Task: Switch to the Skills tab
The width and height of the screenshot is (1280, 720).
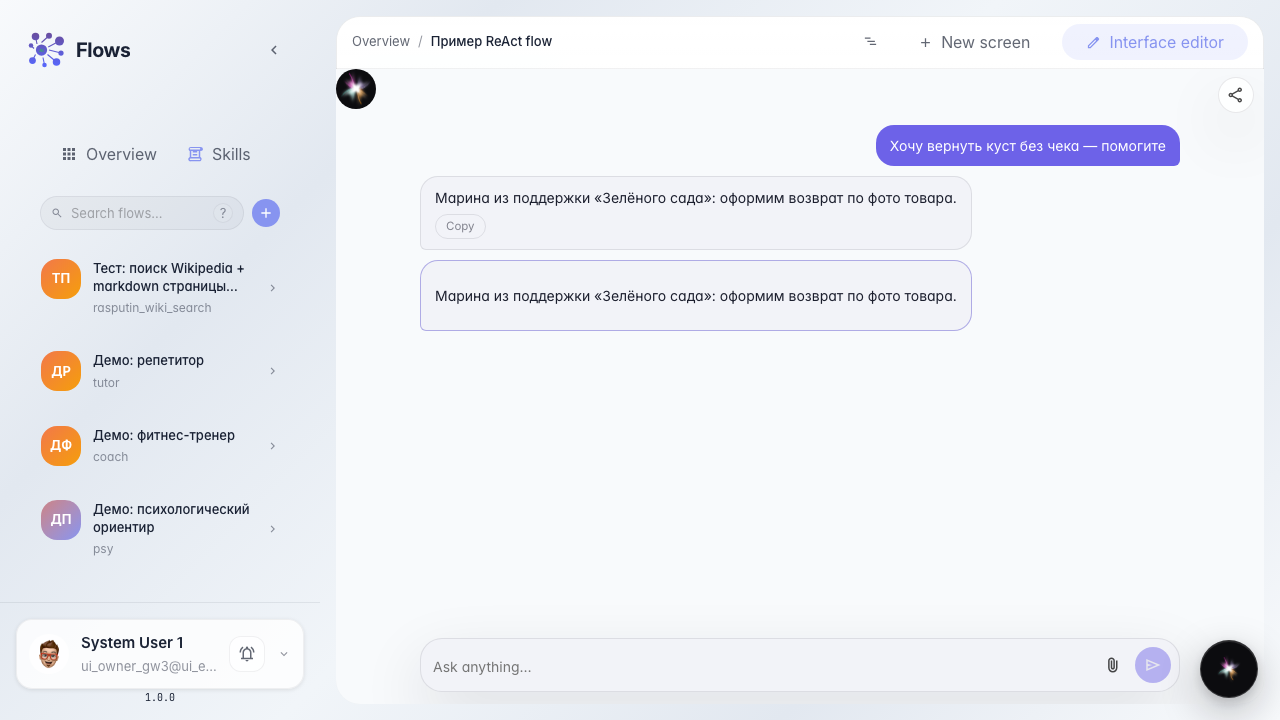Action: (x=219, y=154)
